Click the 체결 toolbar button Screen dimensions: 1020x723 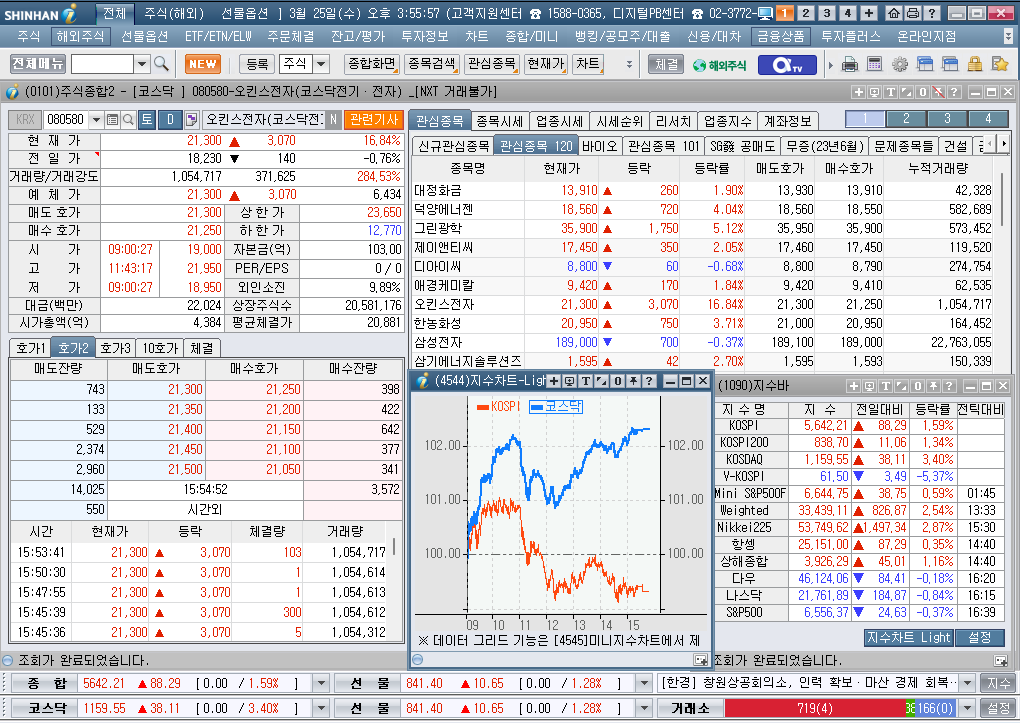(x=666, y=64)
